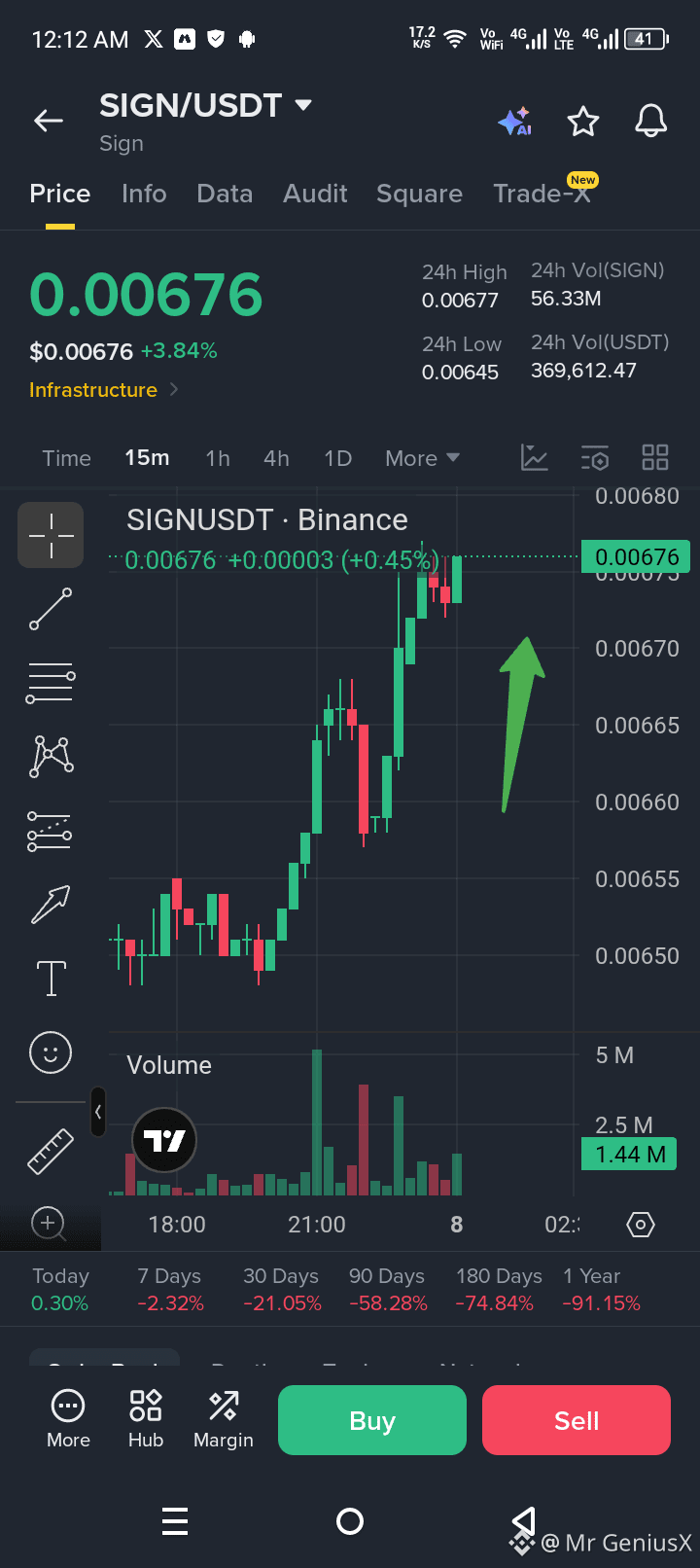
Task: Click the TradingView logo badge
Action: [x=164, y=1140]
